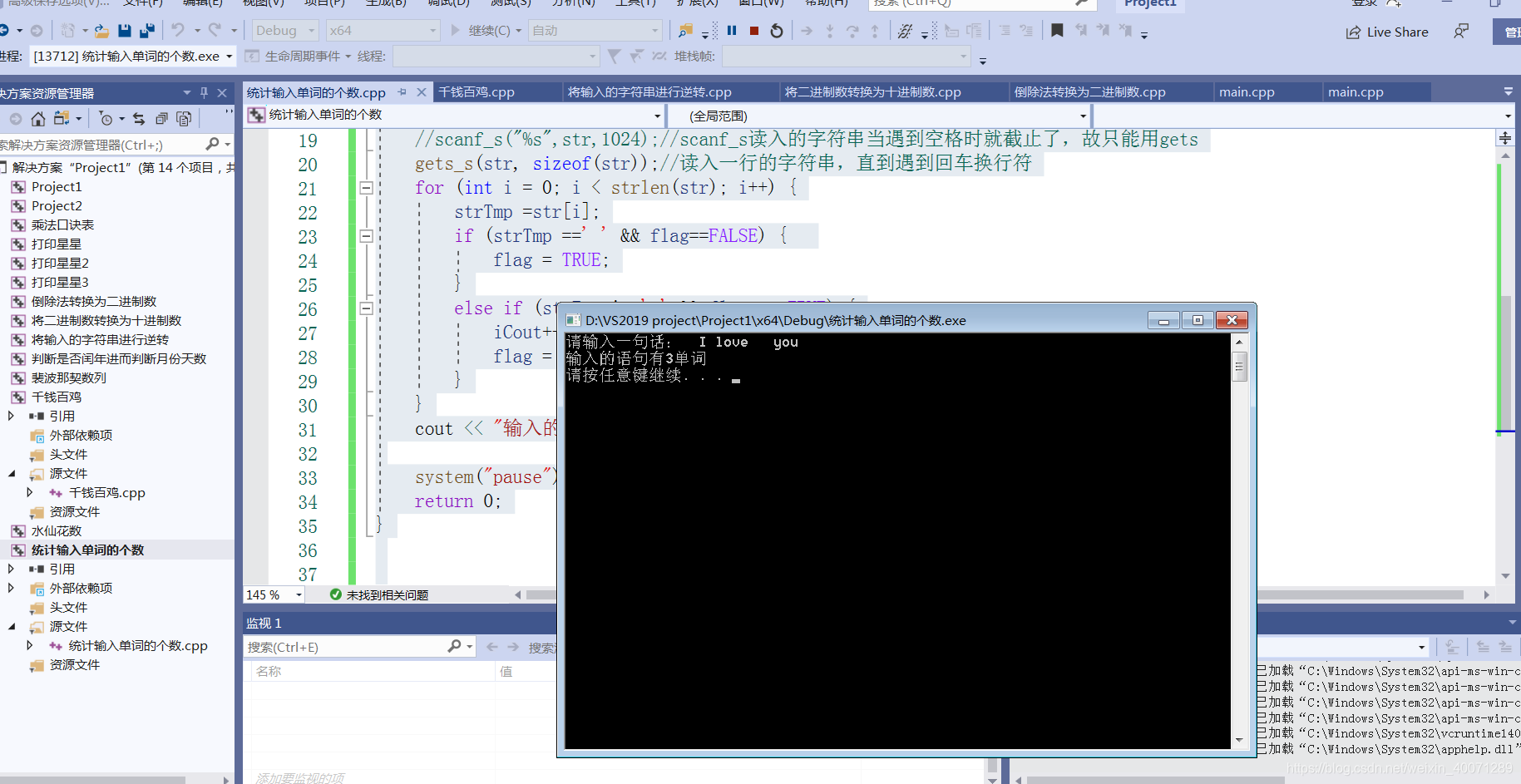Select the 水仙花数 project
1521x784 pixels.
click(57, 531)
